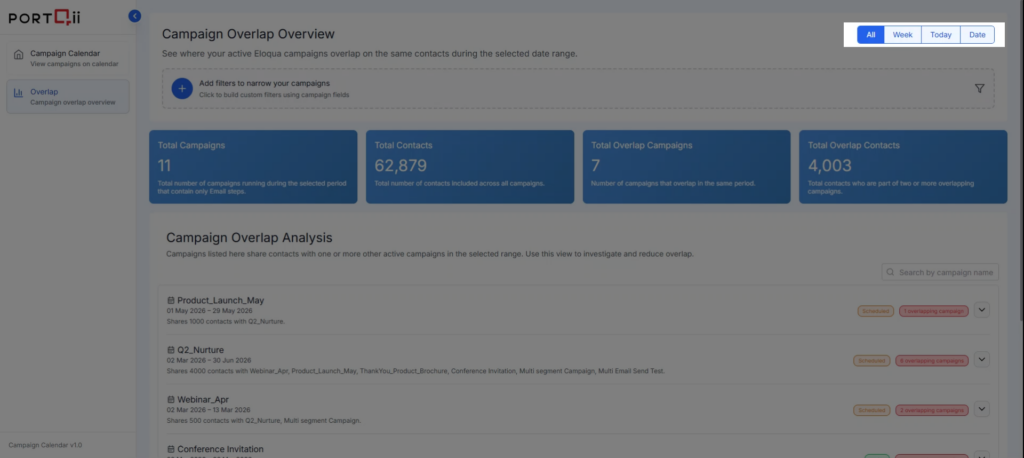Image resolution: width=1024 pixels, height=458 pixels.
Task: Switch date range to Week
Action: (902, 35)
